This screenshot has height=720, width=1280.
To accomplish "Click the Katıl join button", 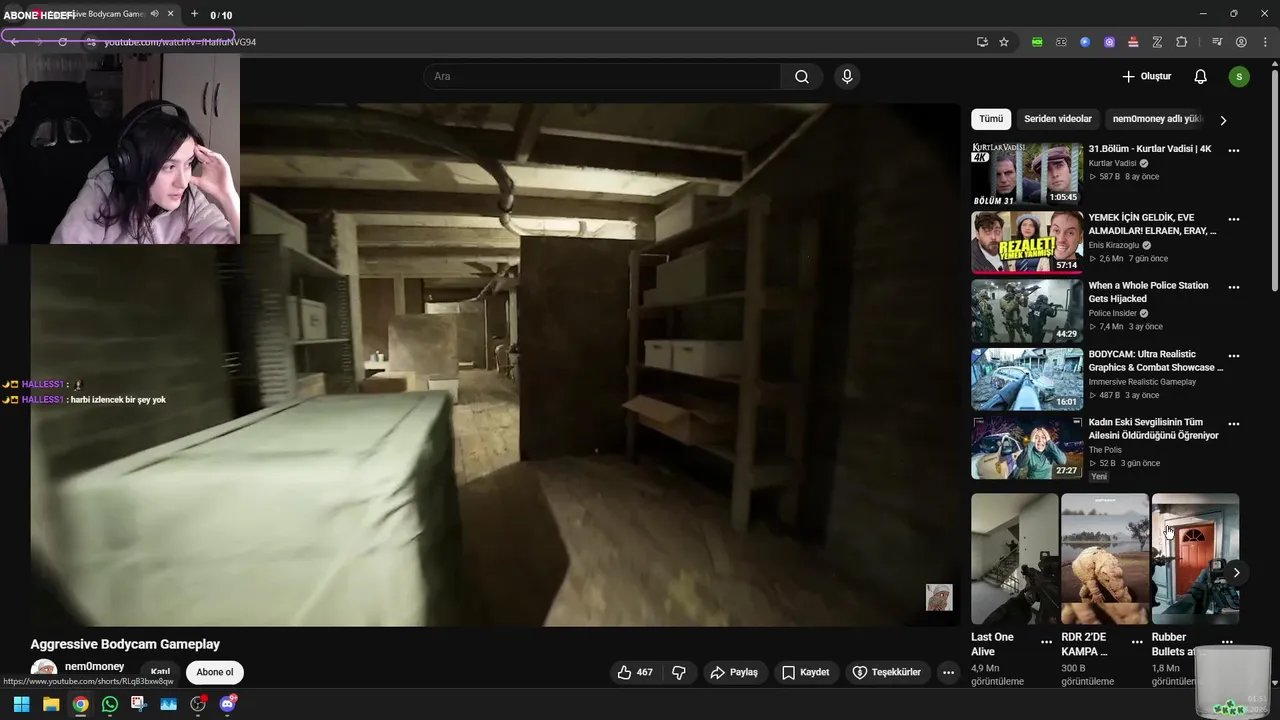I will 160,672.
